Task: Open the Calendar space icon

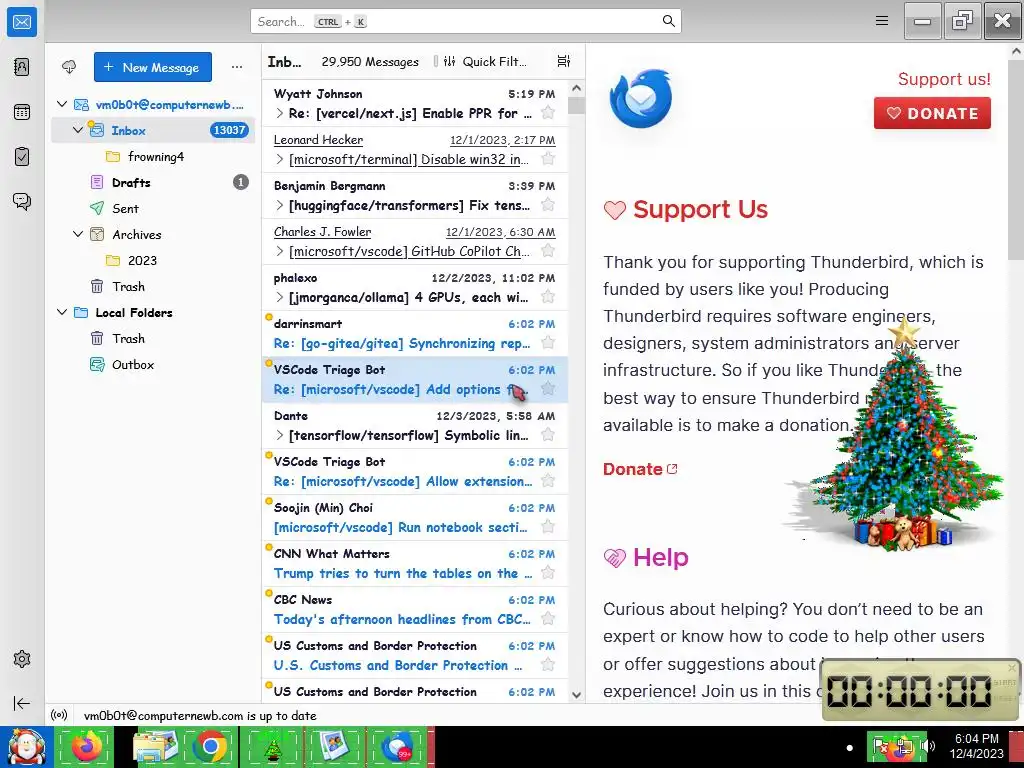Action: [x=22, y=112]
